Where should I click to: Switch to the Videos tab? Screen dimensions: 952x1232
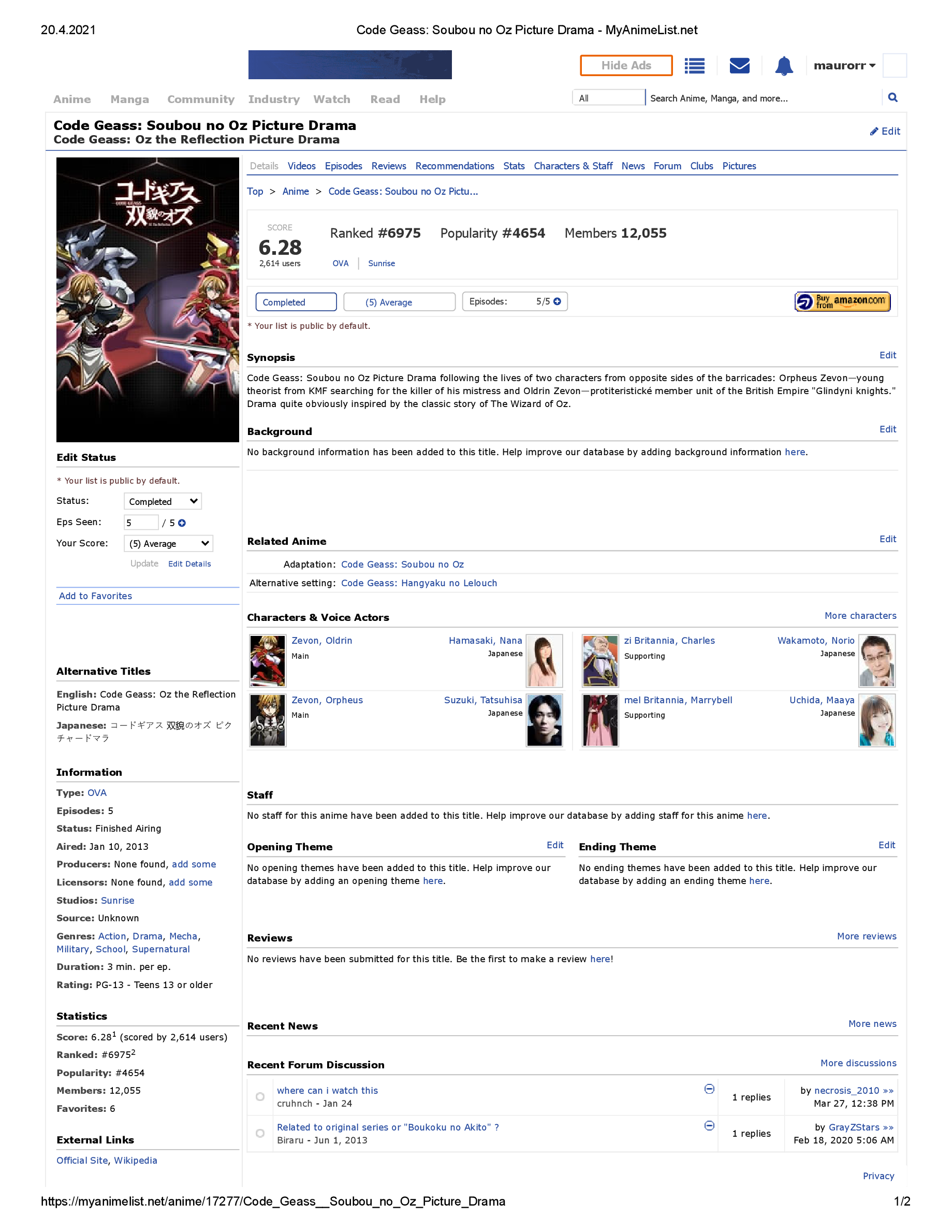pos(302,166)
